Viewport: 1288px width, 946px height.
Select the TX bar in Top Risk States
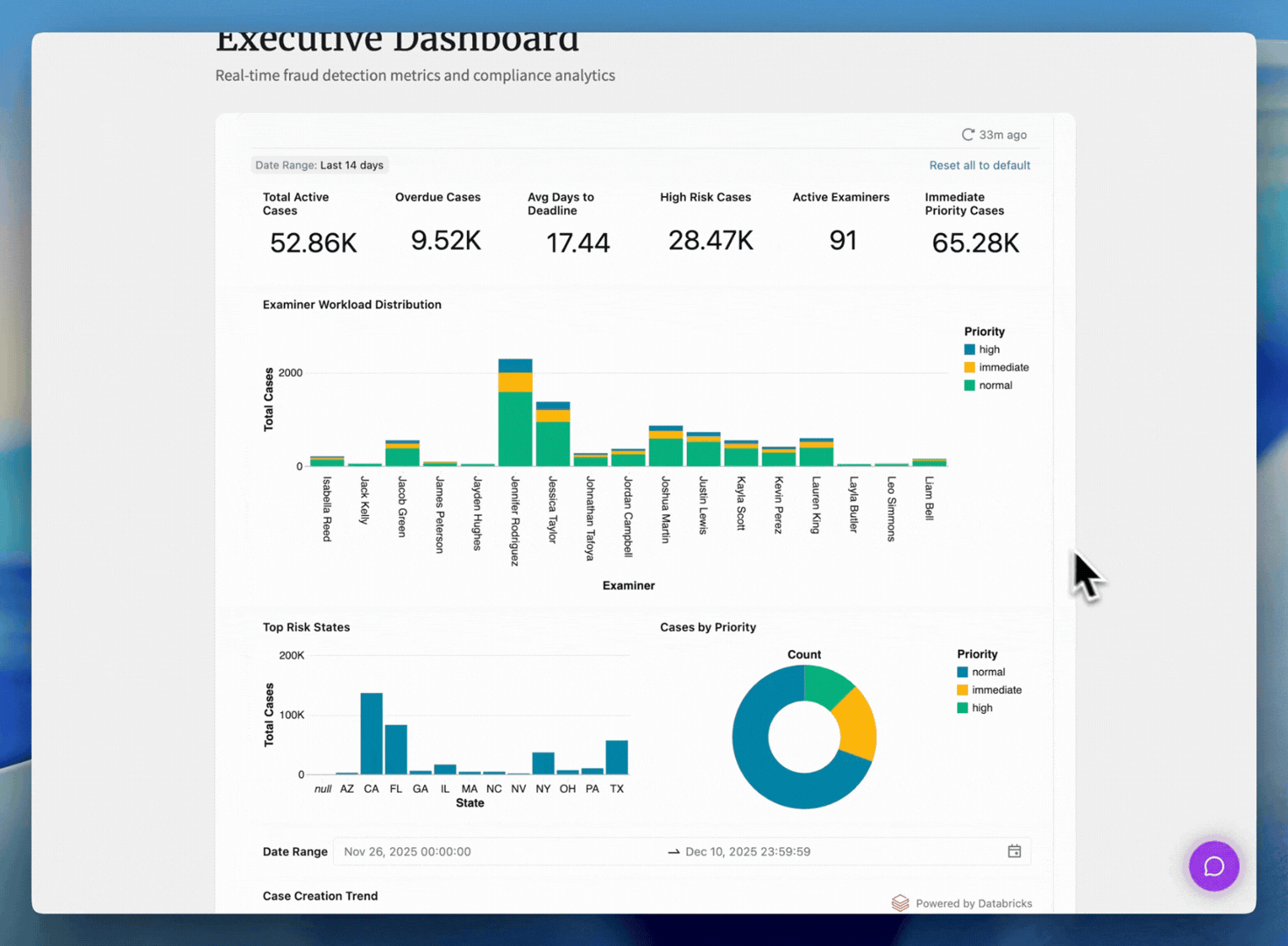(616, 758)
